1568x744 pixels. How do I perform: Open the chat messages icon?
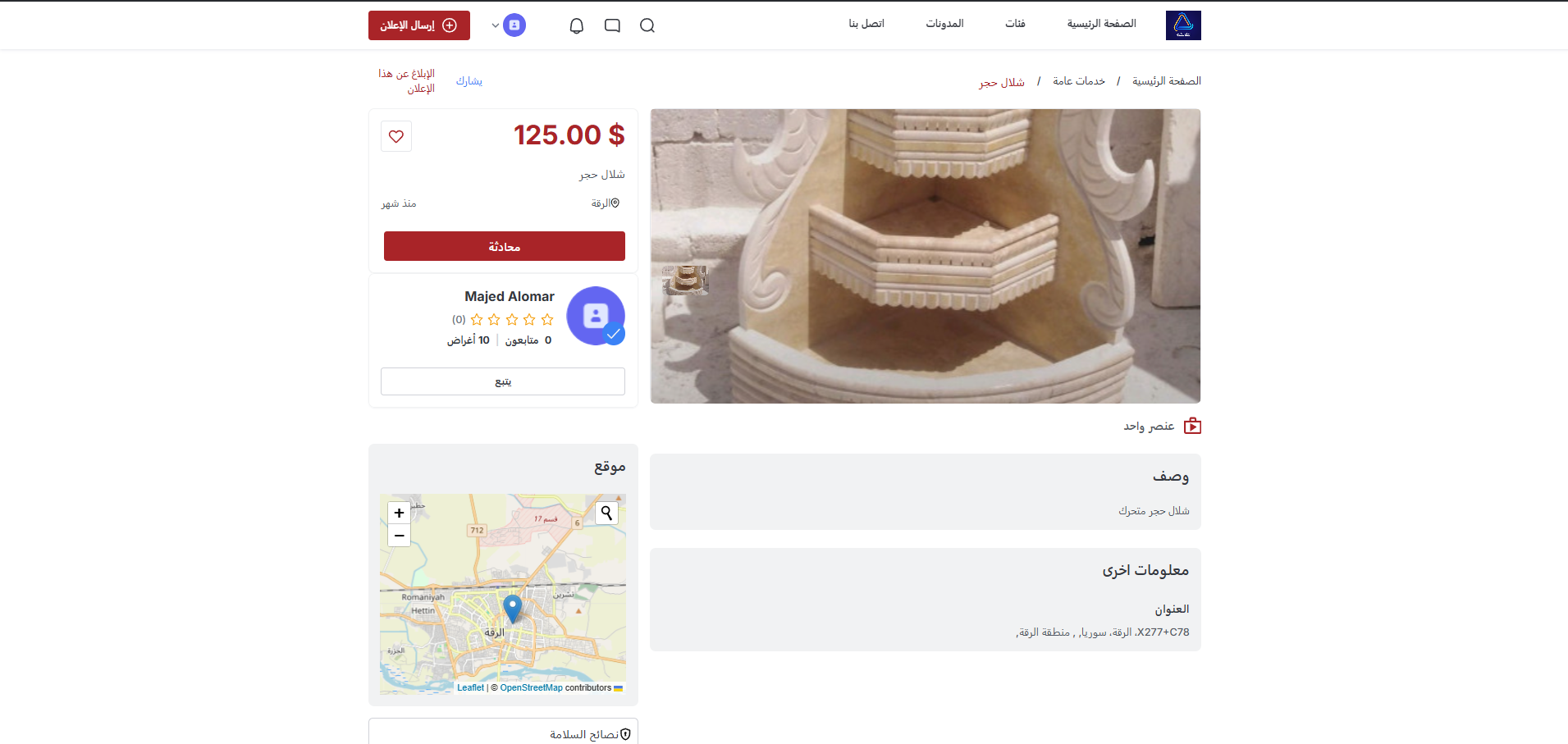(x=612, y=25)
